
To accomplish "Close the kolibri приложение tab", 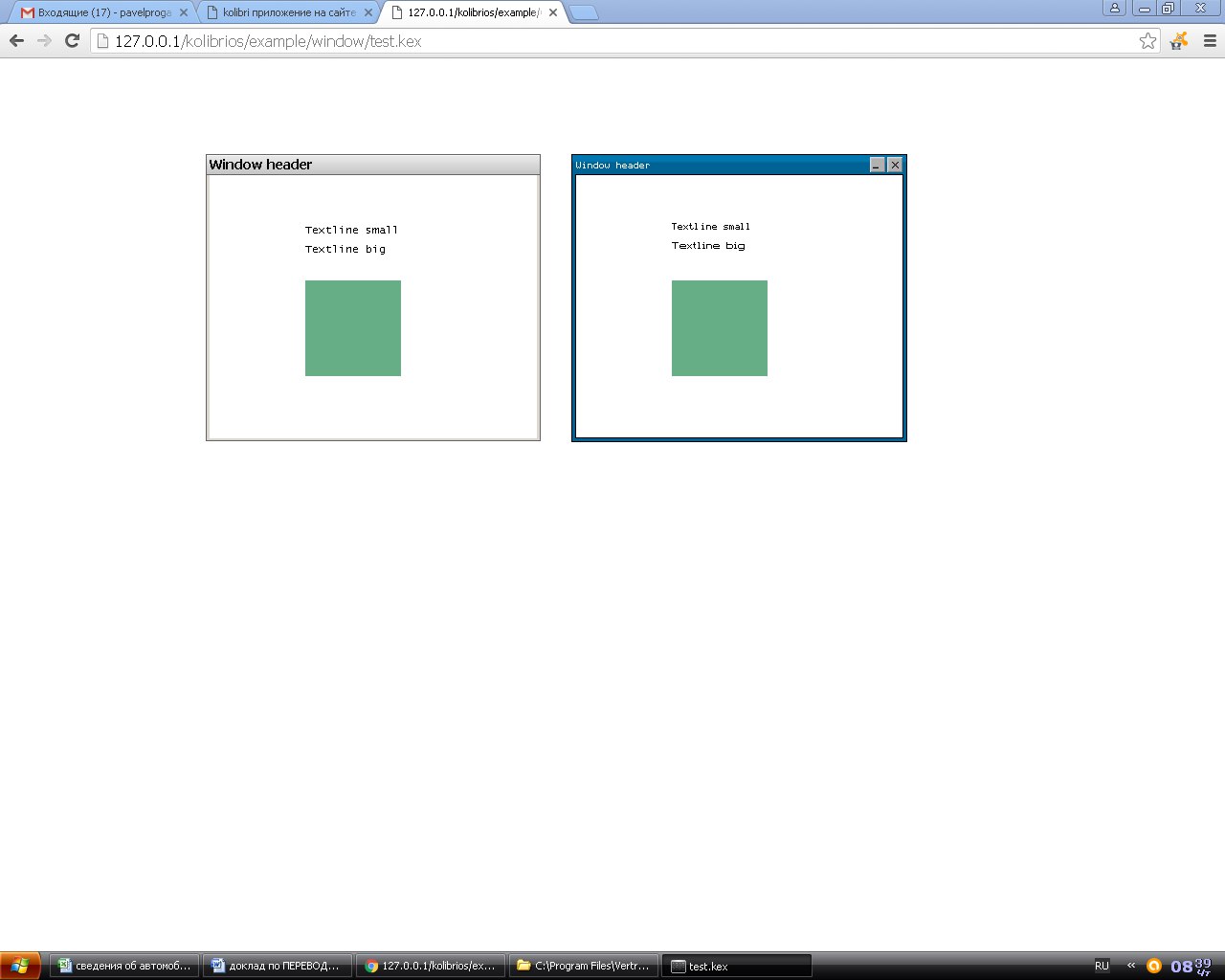I will pyautogui.click(x=368, y=12).
